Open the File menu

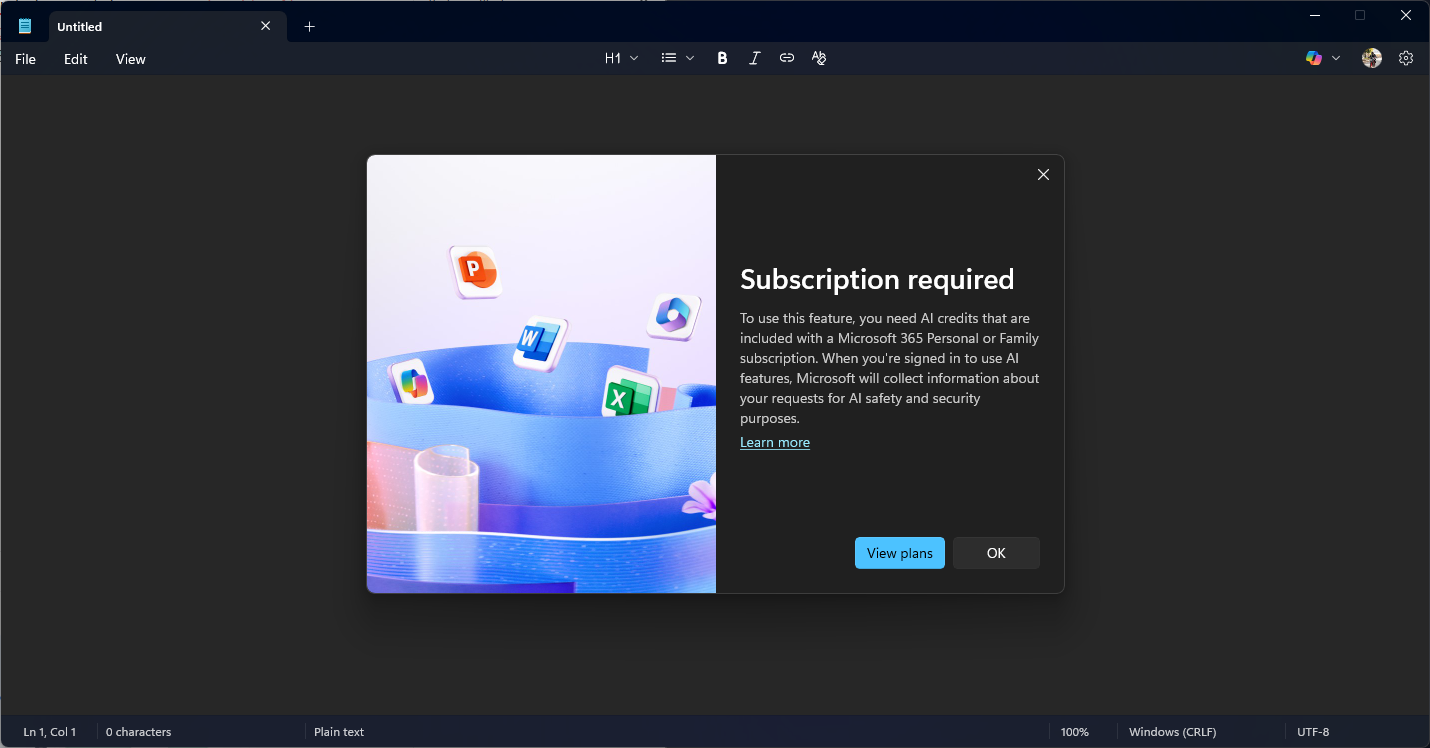pos(25,59)
